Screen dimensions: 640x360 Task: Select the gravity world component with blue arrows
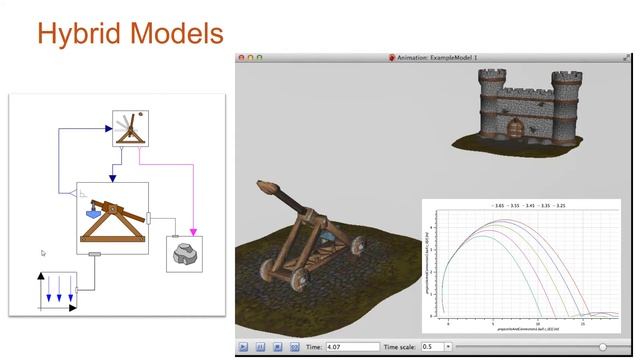58,291
